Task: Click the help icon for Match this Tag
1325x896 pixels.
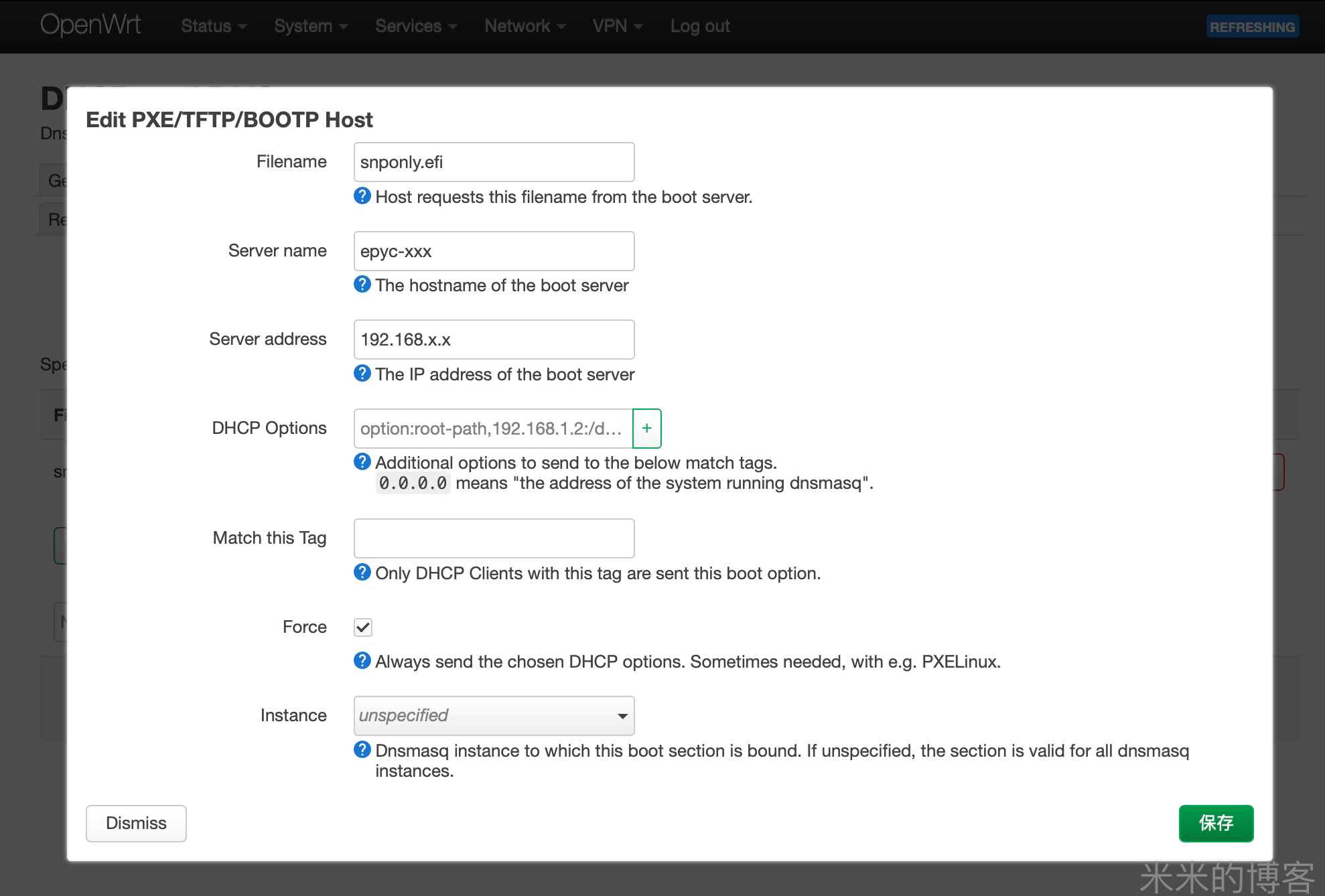Action: (x=362, y=572)
